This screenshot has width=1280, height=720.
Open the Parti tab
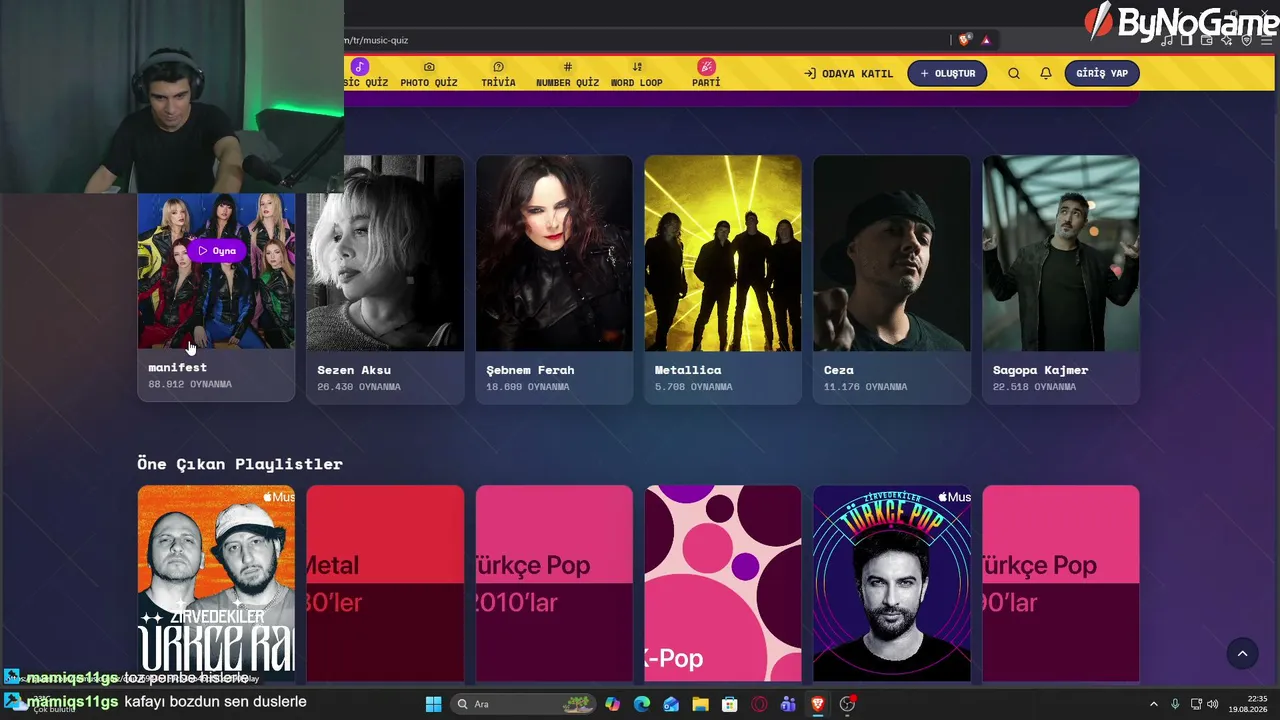706,74
